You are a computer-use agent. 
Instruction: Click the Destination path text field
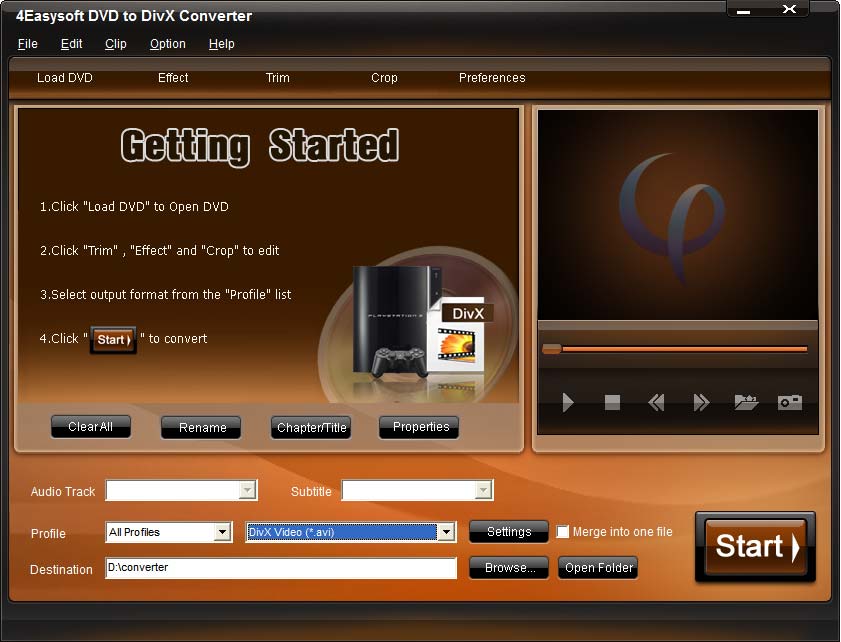point(280,568)
